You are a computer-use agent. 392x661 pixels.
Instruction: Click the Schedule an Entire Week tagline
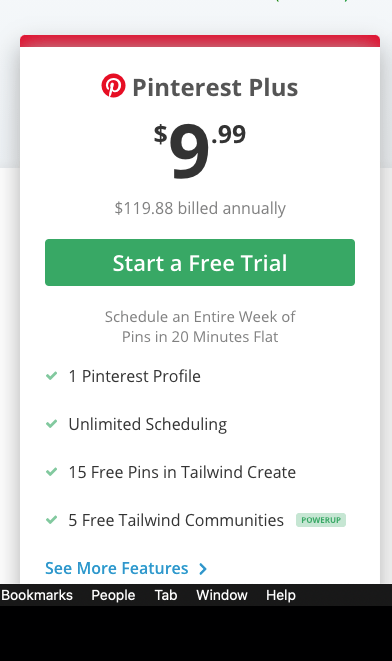pyautogui.click(x=200, y=327)
